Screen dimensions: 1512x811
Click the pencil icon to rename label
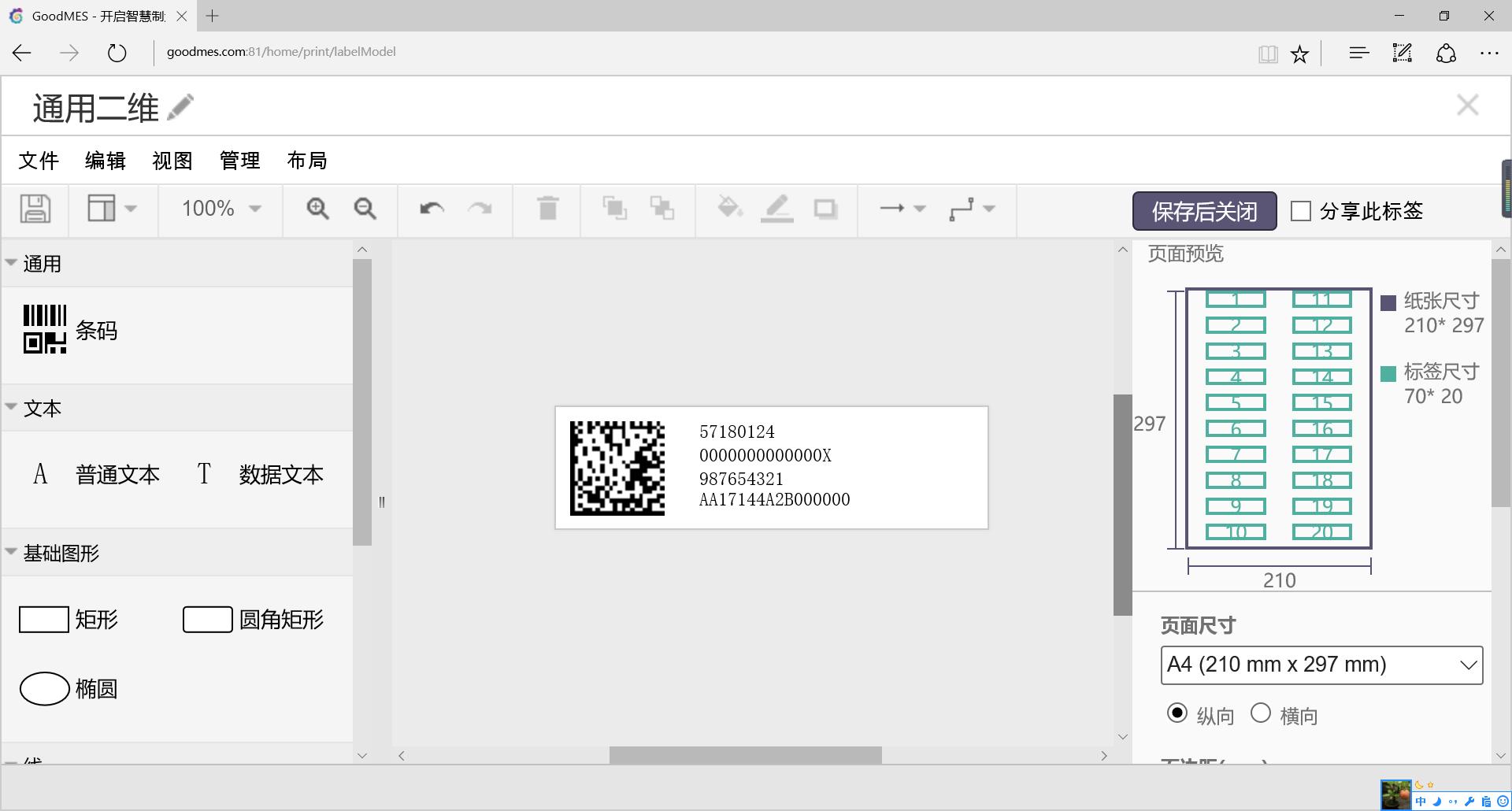[x=180, y=107]
